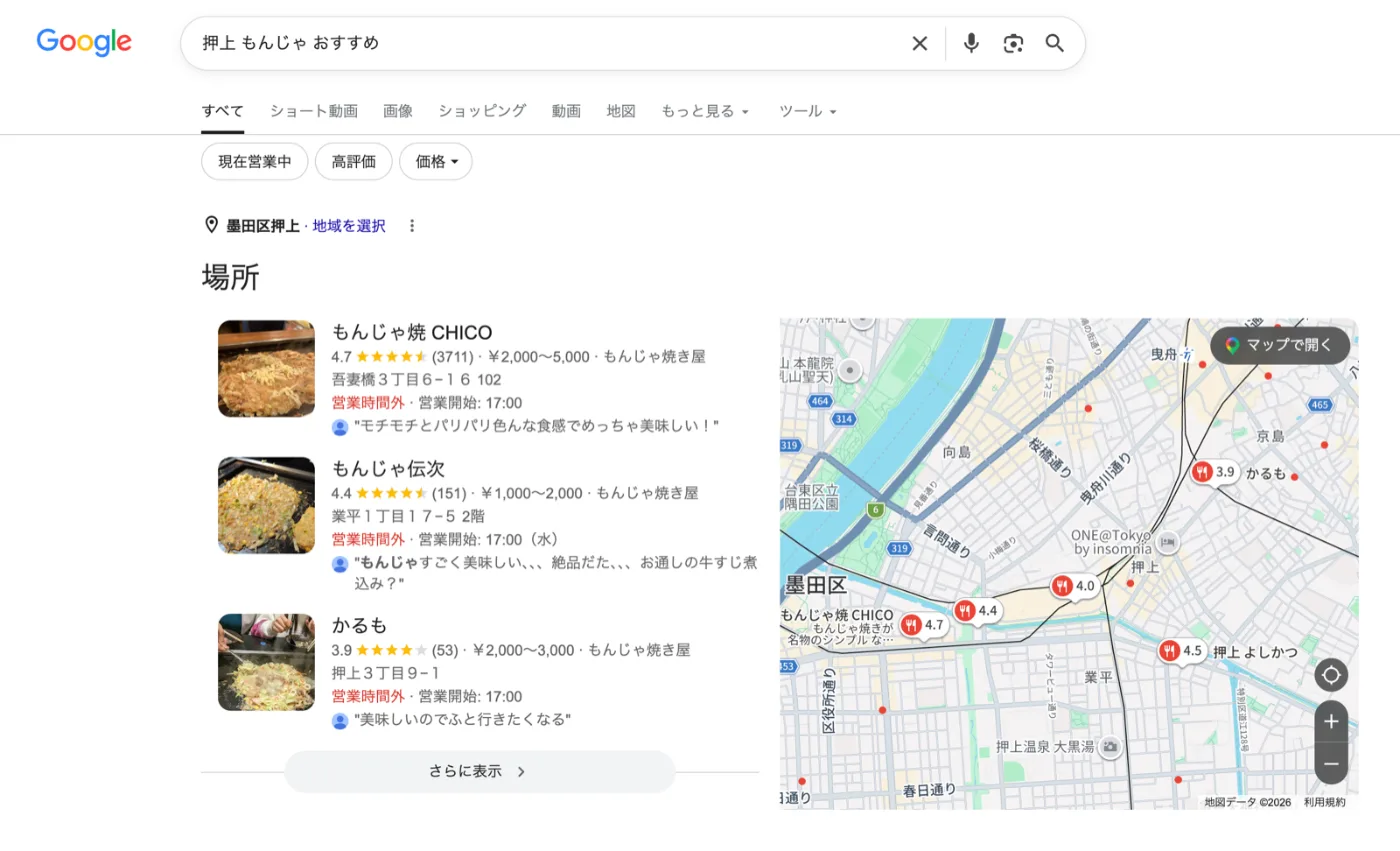Switch to 動画 tab

(566, 111)
